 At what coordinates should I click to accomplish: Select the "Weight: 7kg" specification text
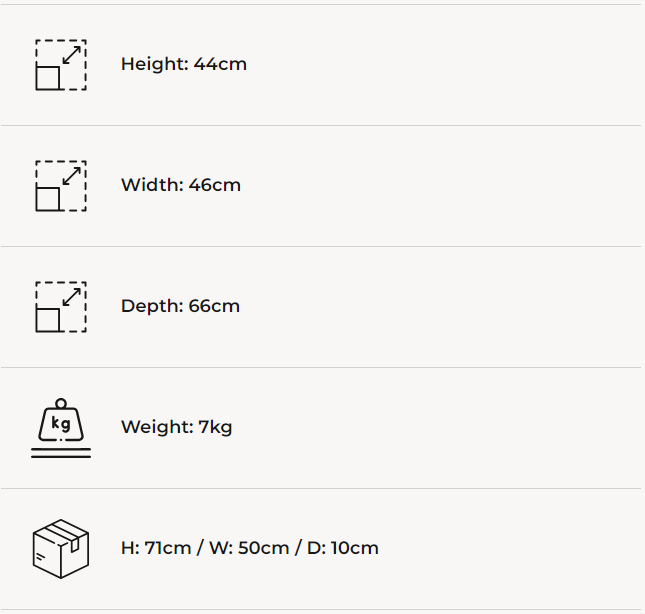pyautogui.click(x=176, y=427)
